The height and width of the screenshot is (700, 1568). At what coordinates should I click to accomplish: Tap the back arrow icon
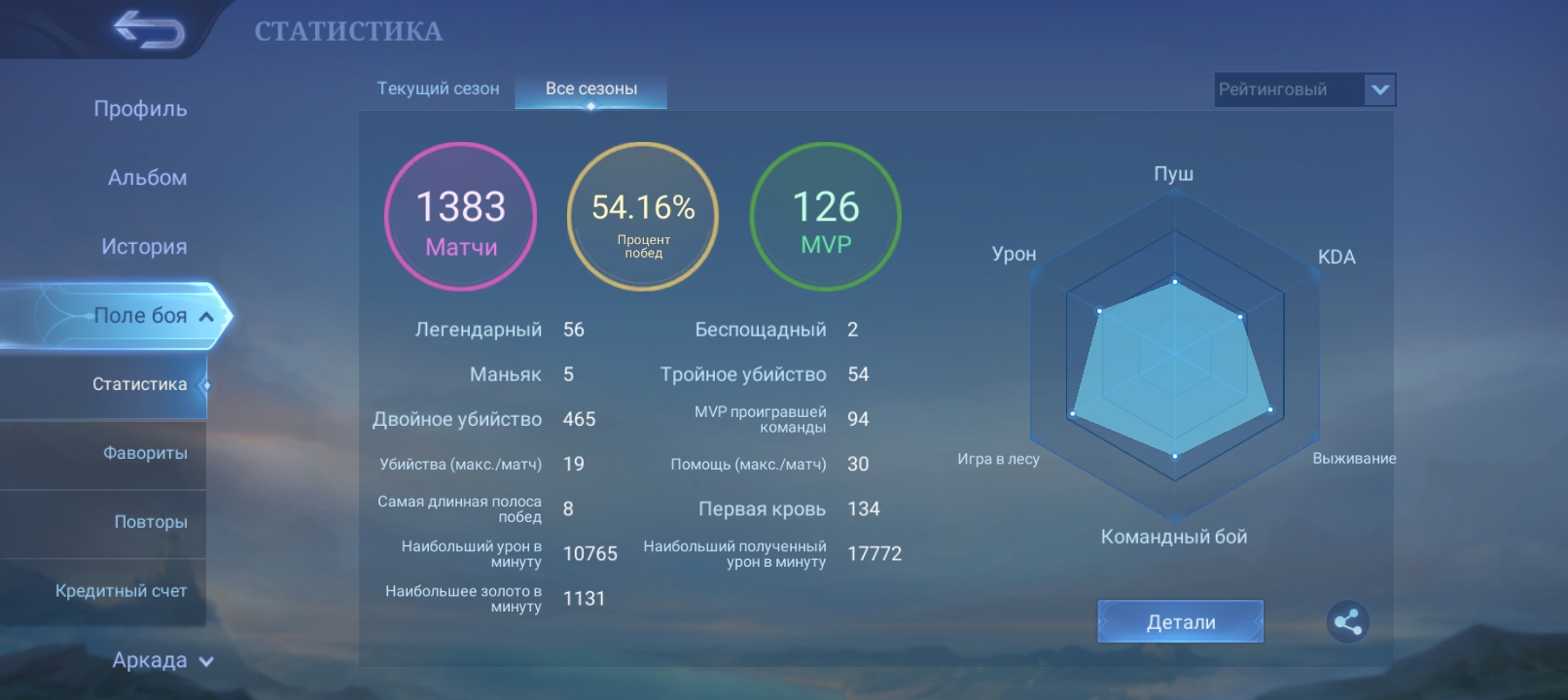148,30
